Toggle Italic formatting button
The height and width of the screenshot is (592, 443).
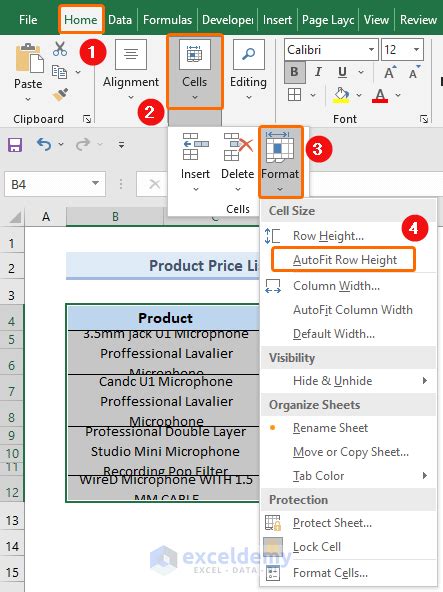pyautogui.click(x=318, y=72)
